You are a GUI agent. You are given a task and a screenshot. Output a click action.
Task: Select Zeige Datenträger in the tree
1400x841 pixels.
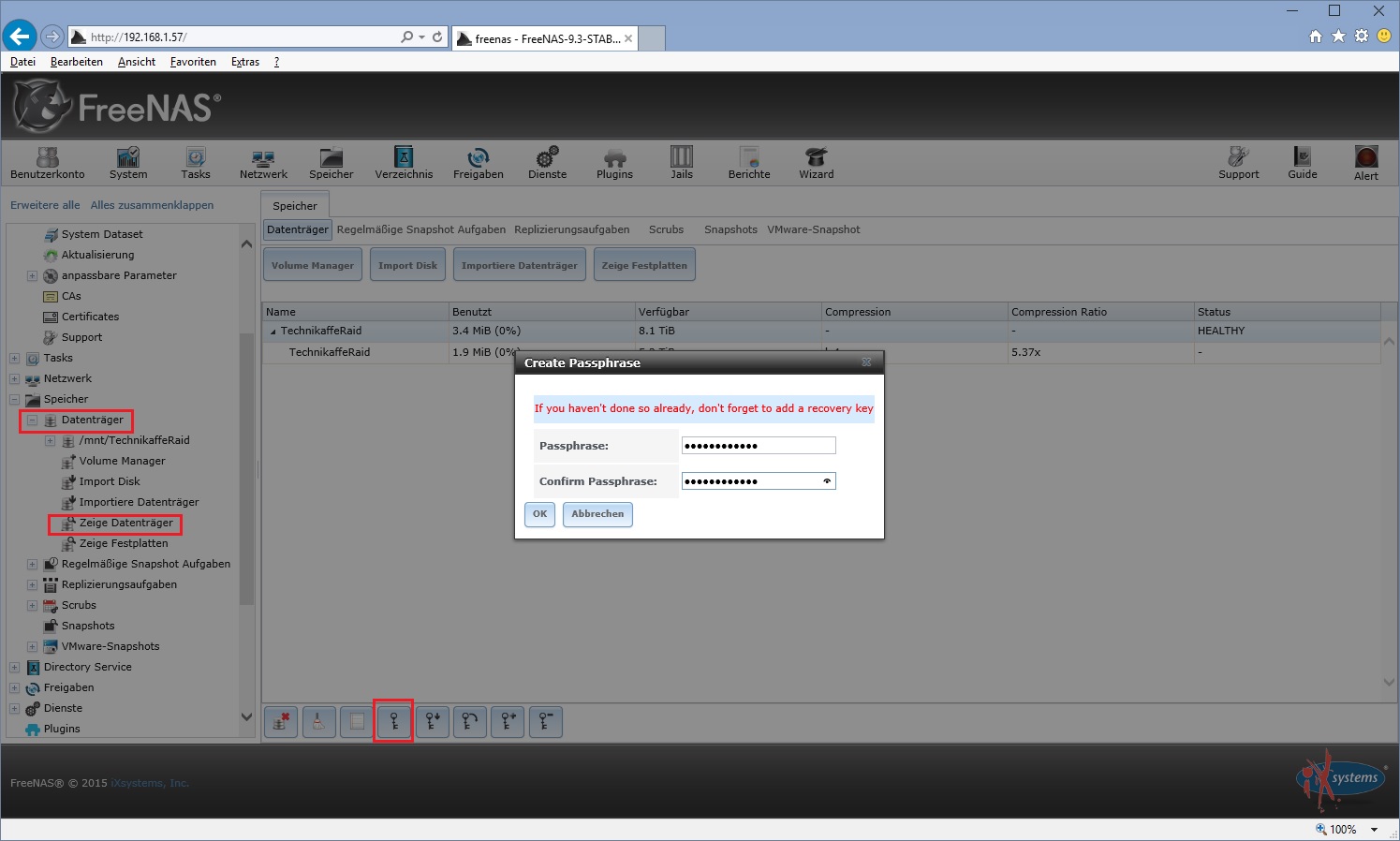(125, 523)
